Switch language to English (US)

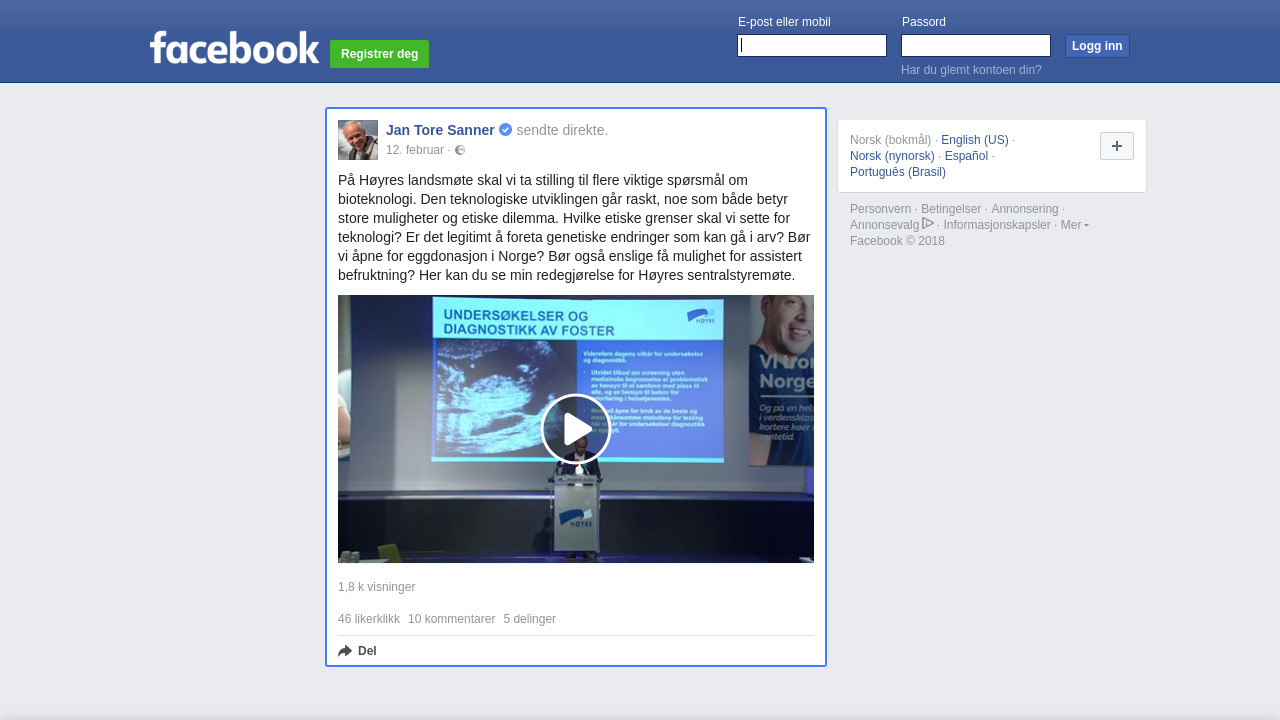point(974,140)
